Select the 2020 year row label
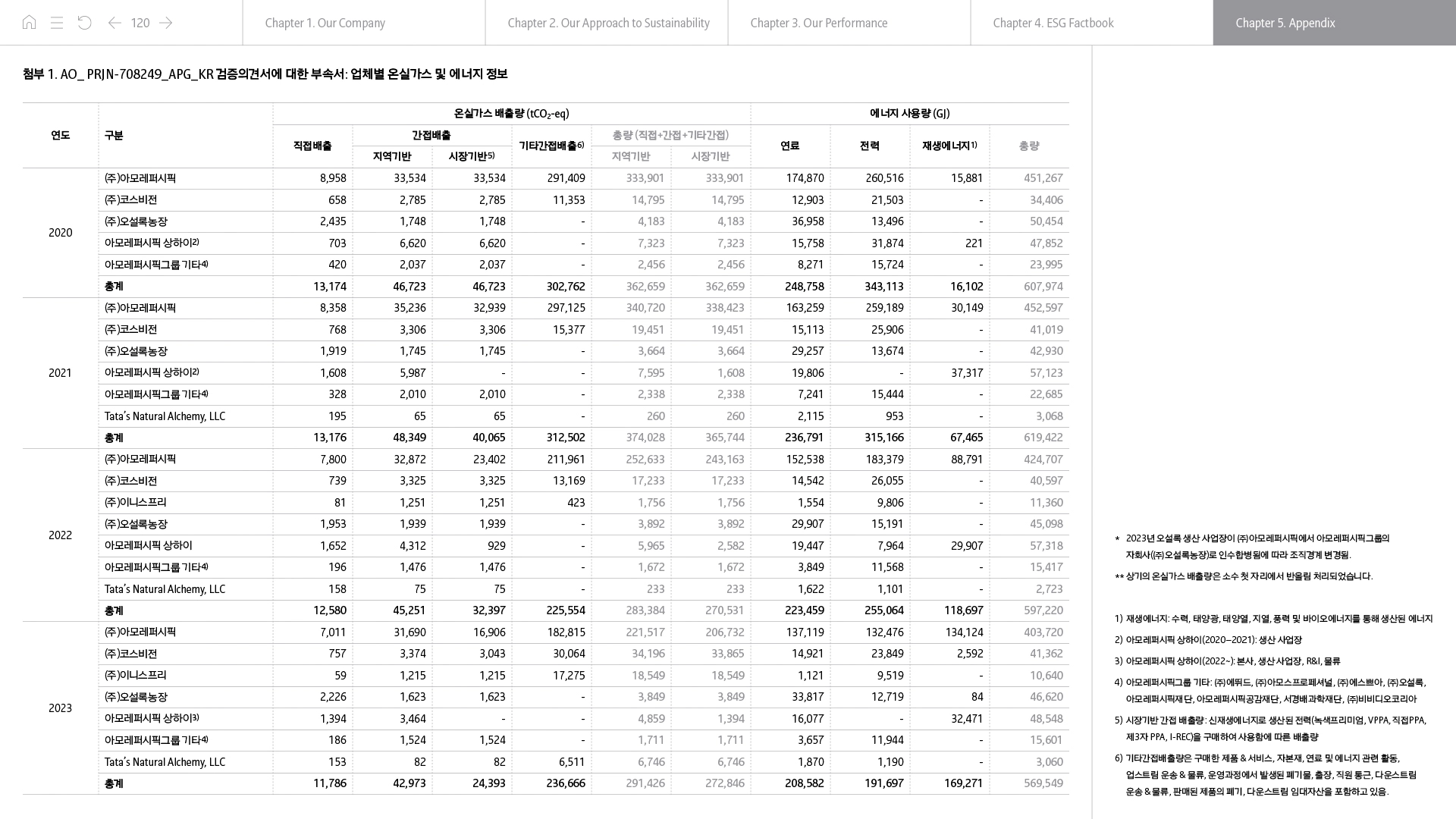Image resolution: width=1456 pixels, height=819 pixels. coord(61,233)
